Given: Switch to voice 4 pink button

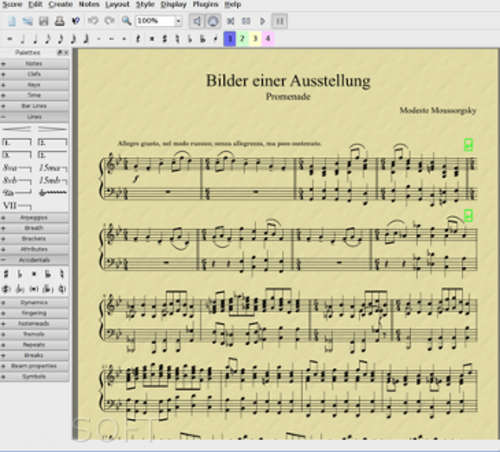Looking at the screenshot, I should click(x=268, y=39).
